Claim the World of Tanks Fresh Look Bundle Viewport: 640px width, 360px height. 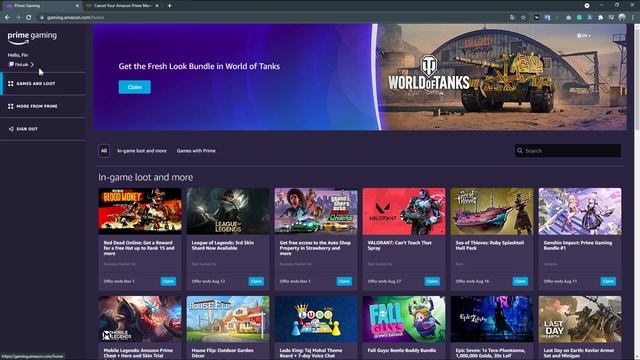(135, 87)
